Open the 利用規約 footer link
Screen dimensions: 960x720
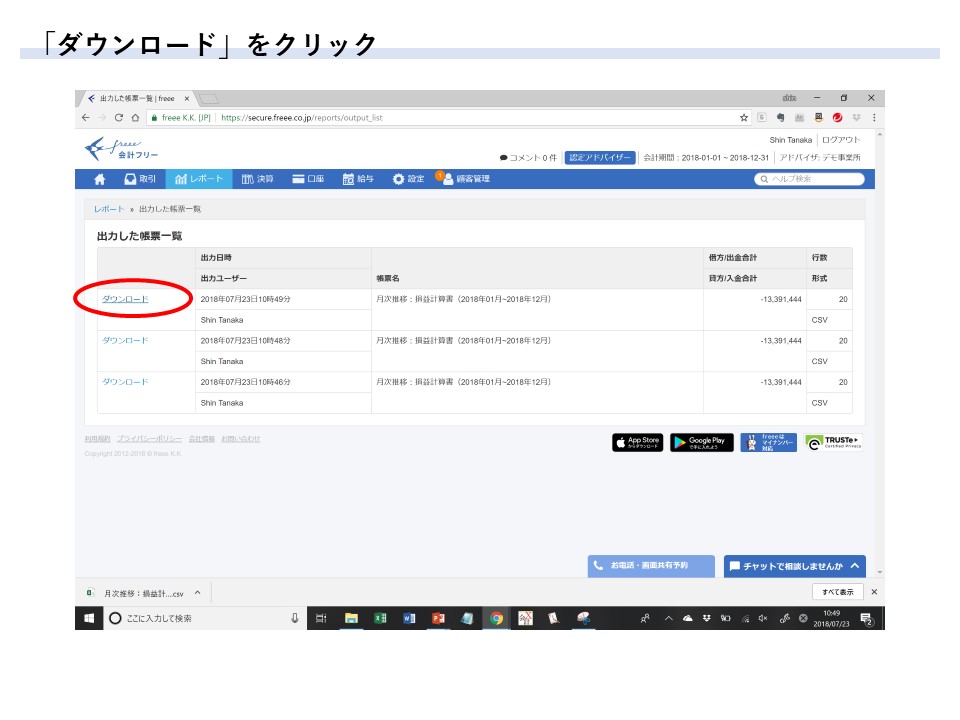(x=97, y=439)
